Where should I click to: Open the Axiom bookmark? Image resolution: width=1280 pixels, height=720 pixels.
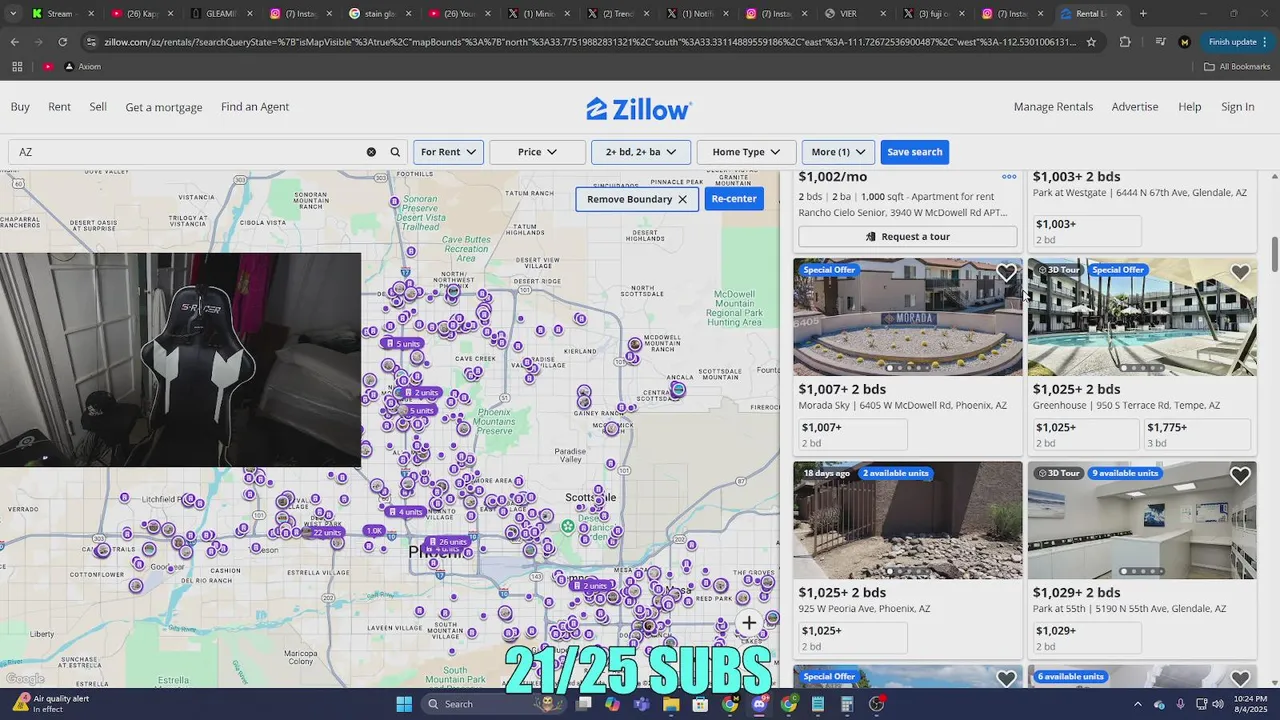[82, 66]
